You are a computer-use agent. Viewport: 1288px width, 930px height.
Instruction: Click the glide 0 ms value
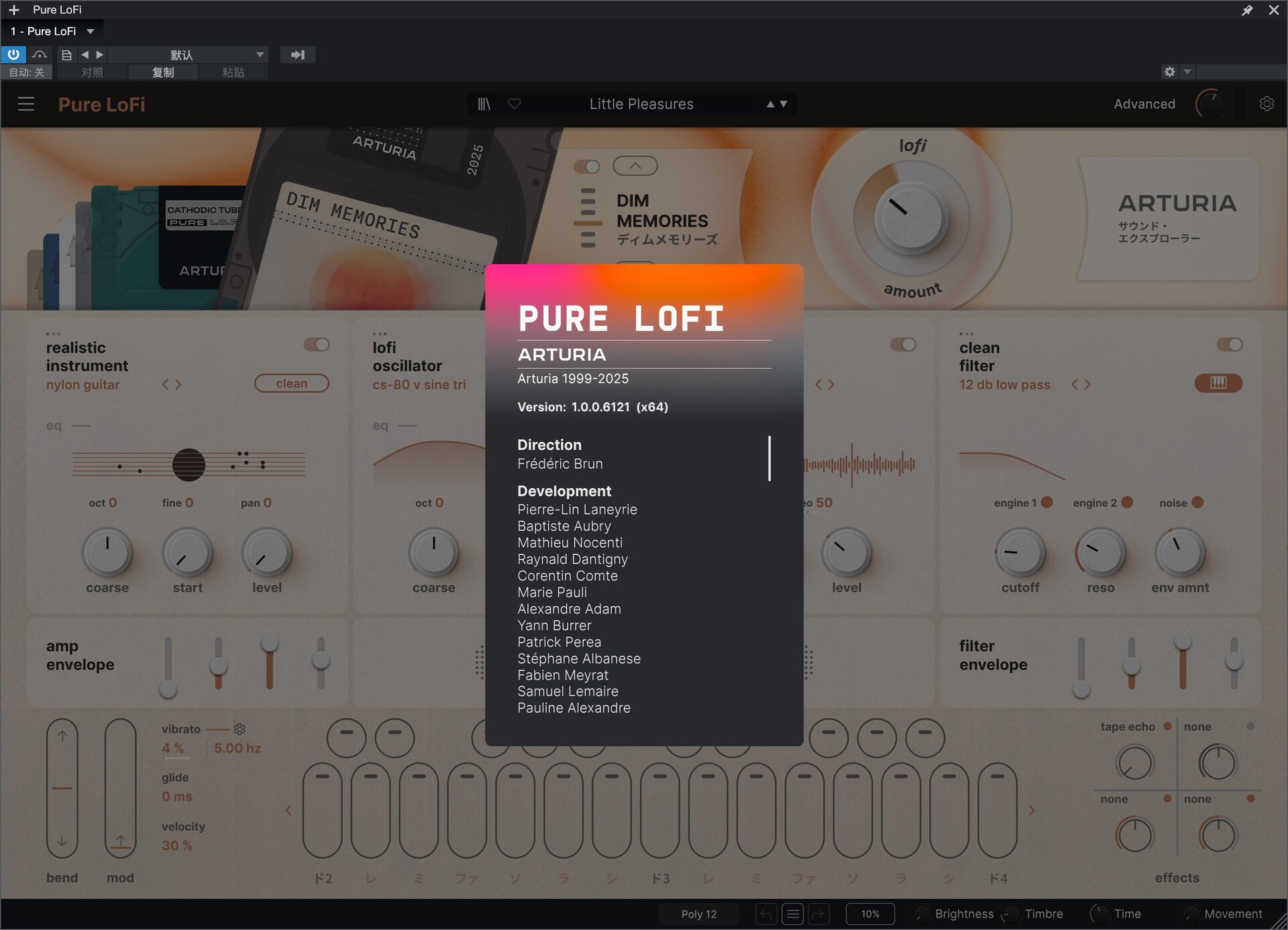point(177,797)
